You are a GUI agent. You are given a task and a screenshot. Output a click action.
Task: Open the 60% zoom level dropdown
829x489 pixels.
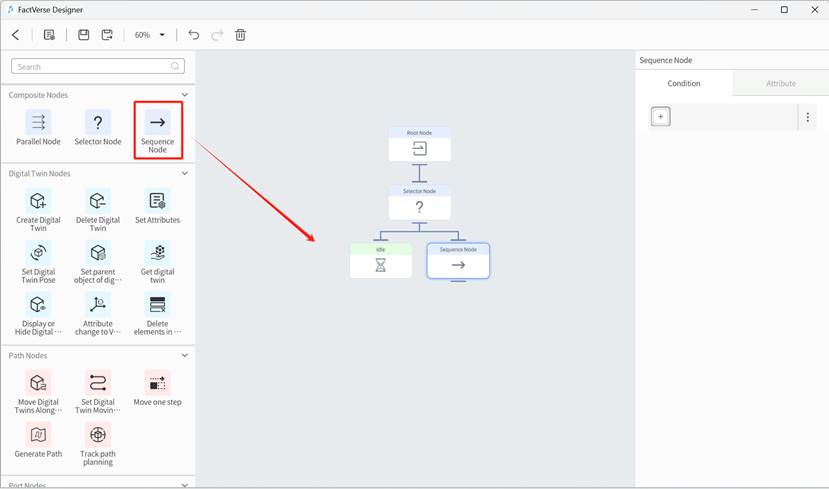point(150,35)
